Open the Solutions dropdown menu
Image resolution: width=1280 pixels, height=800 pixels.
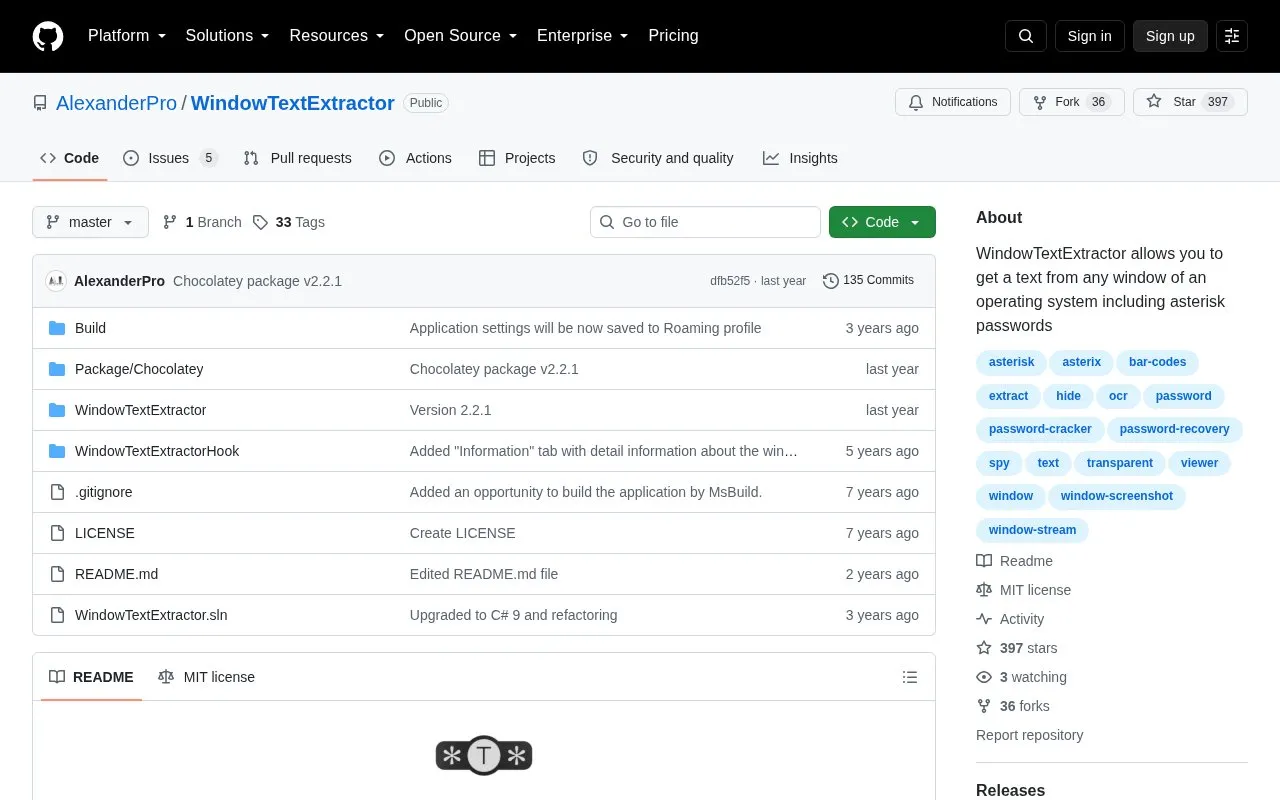coord(227,36)
